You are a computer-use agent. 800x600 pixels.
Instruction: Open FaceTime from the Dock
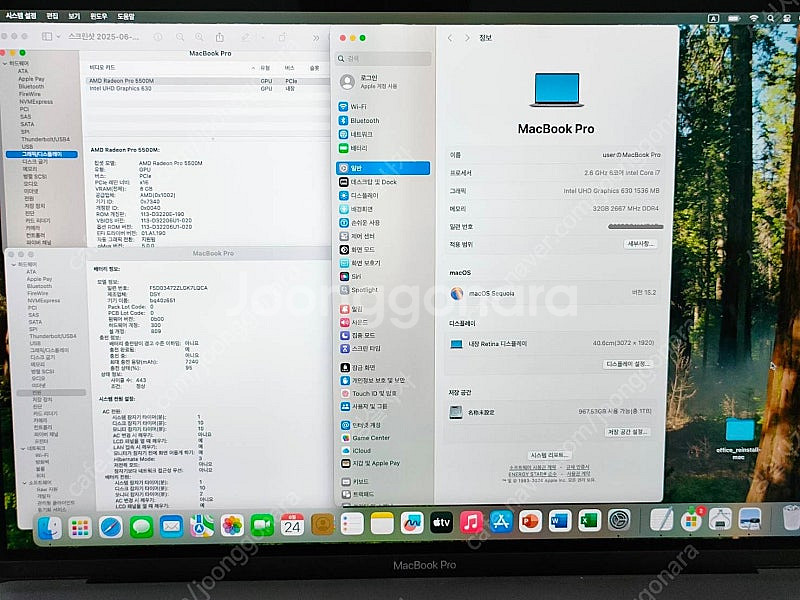(262, 526)
